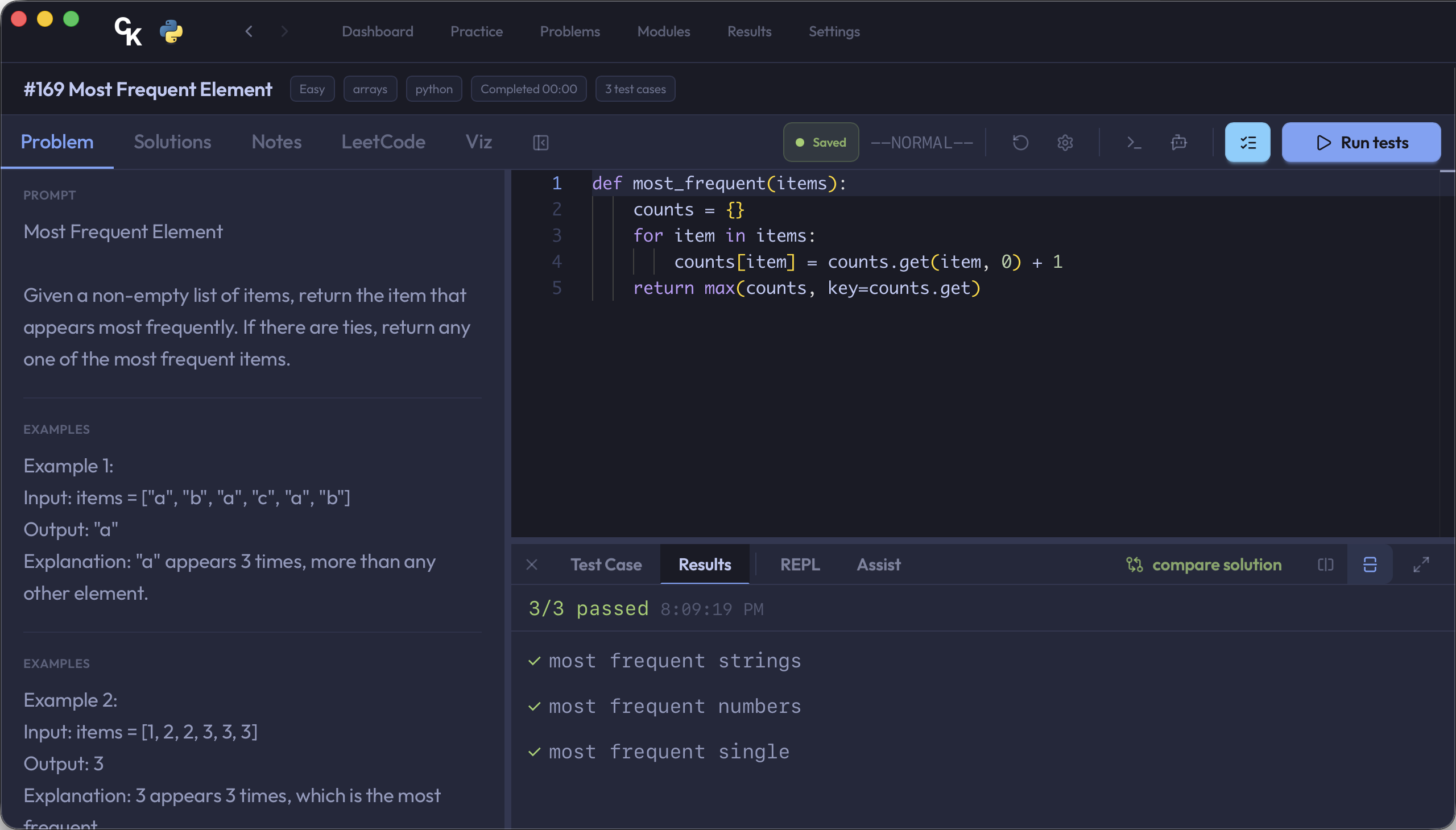Open the terminal prompt icon

(1134, 143)
